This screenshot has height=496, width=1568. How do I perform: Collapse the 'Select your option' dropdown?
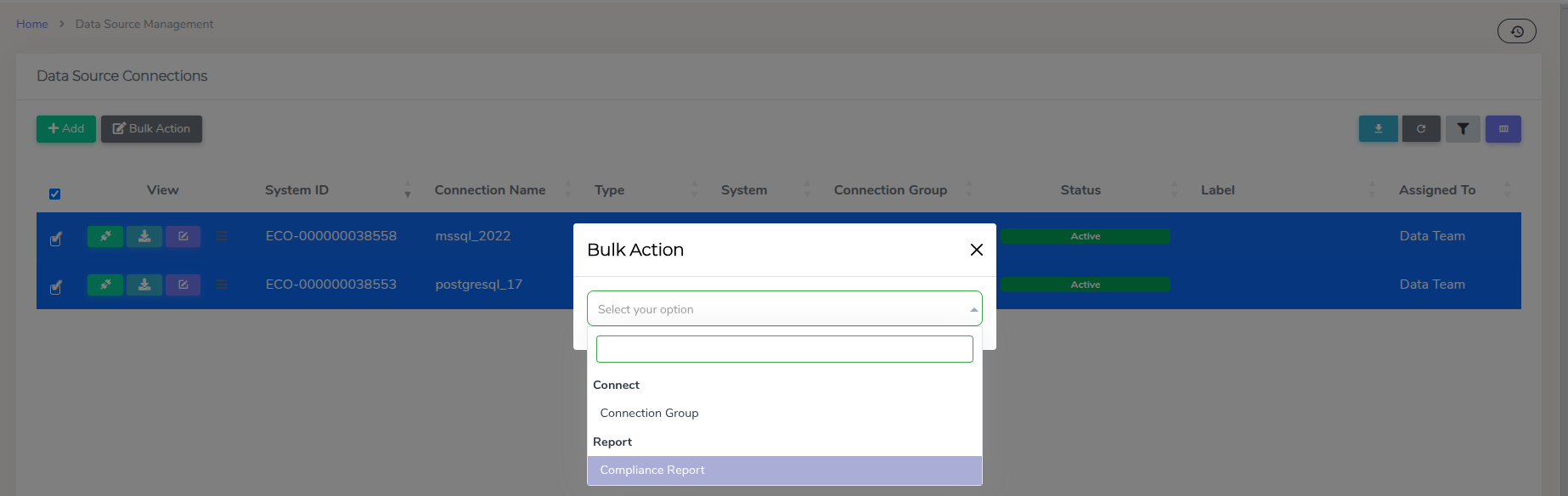click(x=785, y=309)
